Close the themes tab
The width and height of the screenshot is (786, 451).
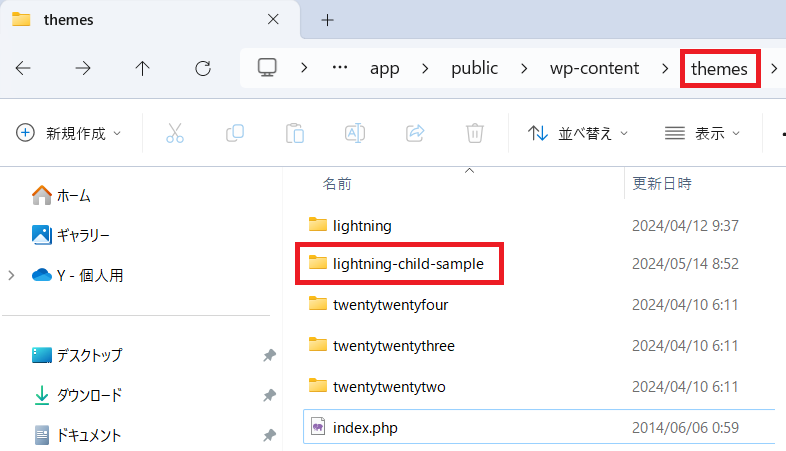pos(273,20)
